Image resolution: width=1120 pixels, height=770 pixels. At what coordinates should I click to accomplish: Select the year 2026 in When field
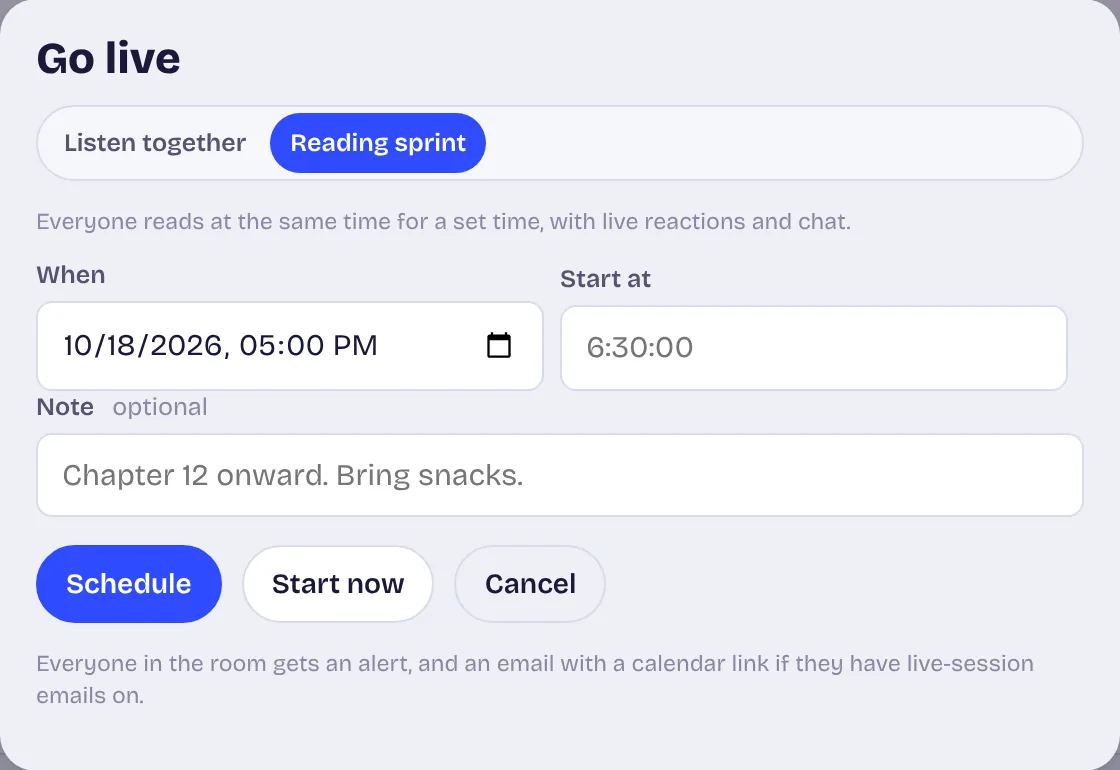186,346
